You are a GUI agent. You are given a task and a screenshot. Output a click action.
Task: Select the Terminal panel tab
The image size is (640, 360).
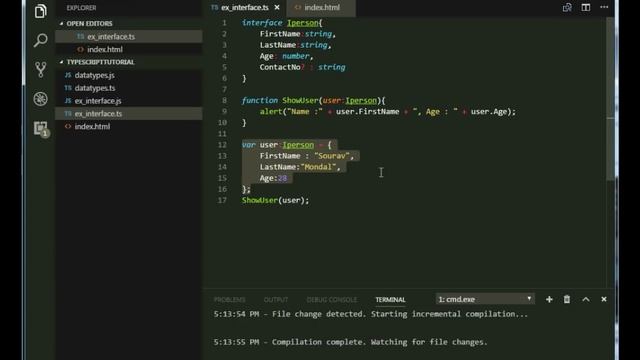point(390,300)
